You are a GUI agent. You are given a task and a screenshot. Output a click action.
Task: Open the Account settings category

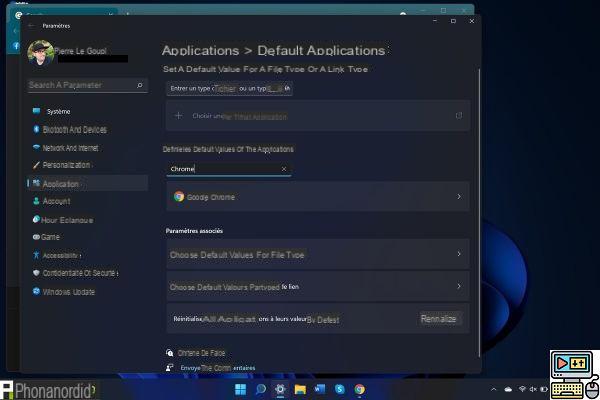coord(88,201)
